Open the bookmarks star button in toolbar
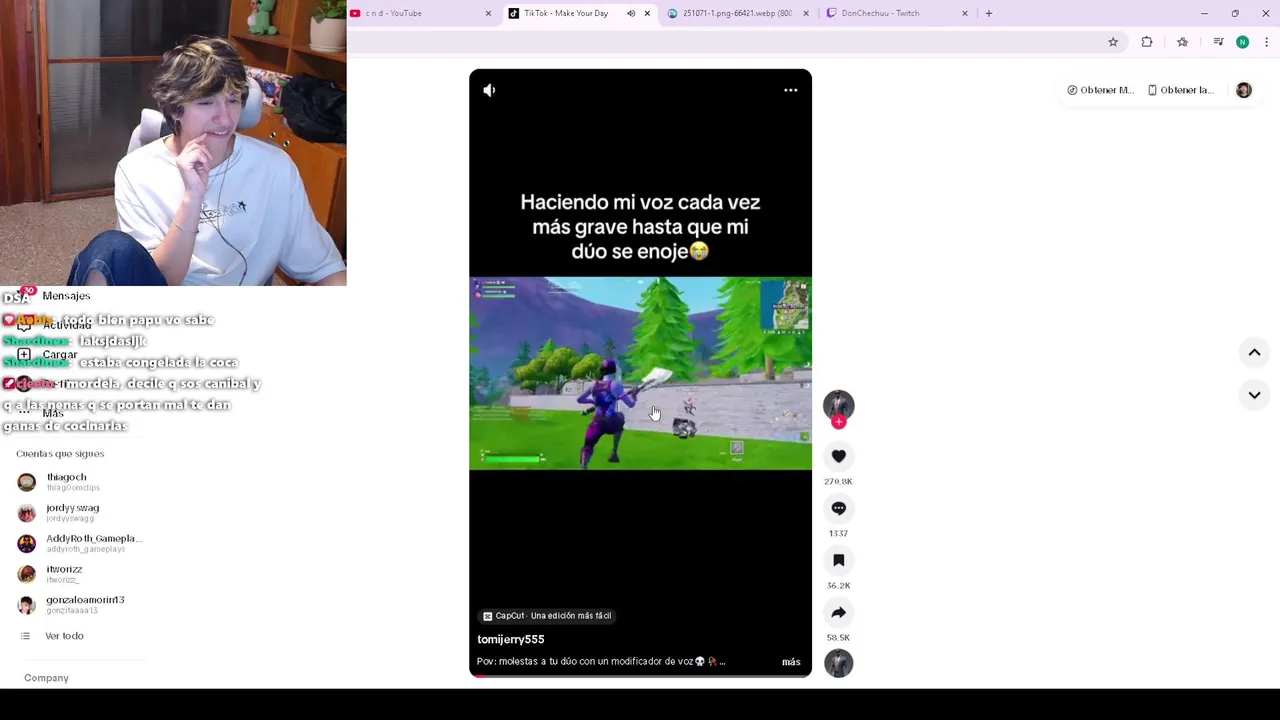 [1182, 42]
